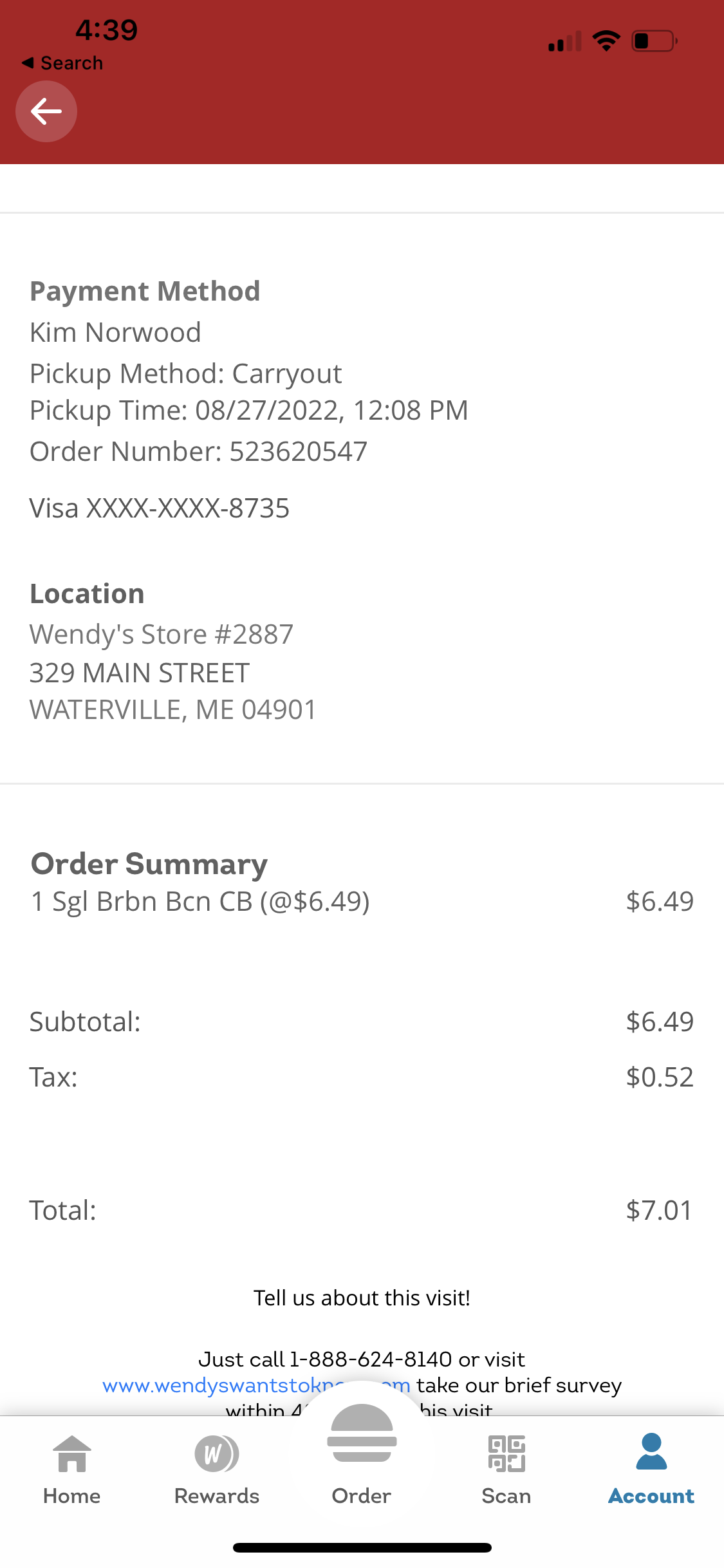Tap the white back arrow button
Image resolution: width=724 pixels, height=1568 pixels.
click(x=46, y=111)
